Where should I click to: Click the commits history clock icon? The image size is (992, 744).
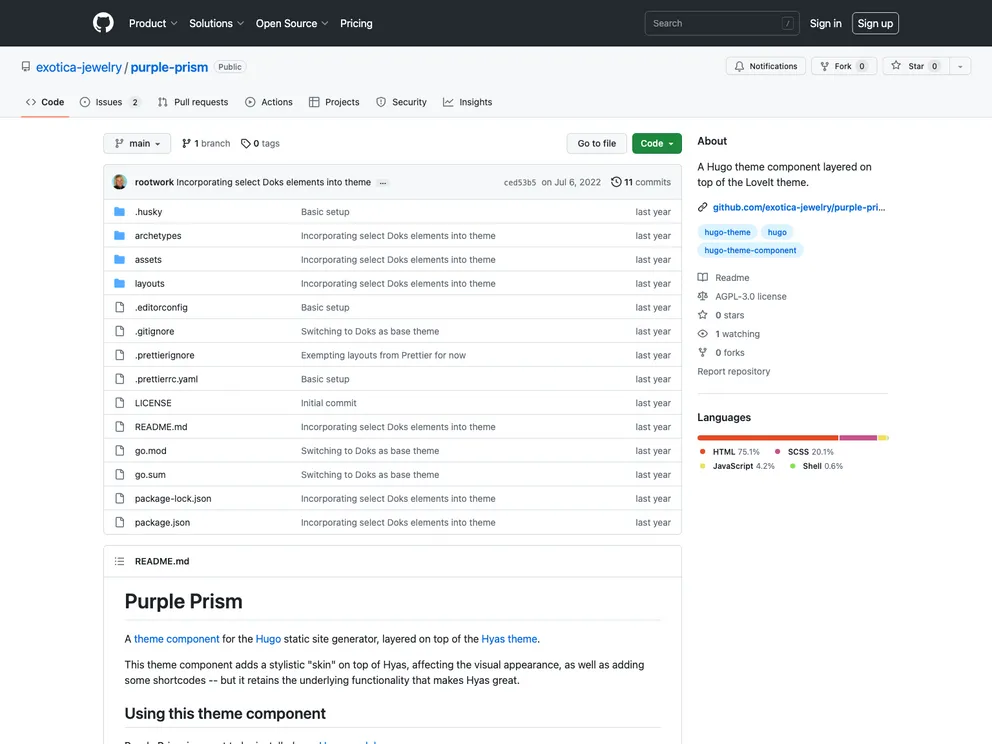(616, 182)
